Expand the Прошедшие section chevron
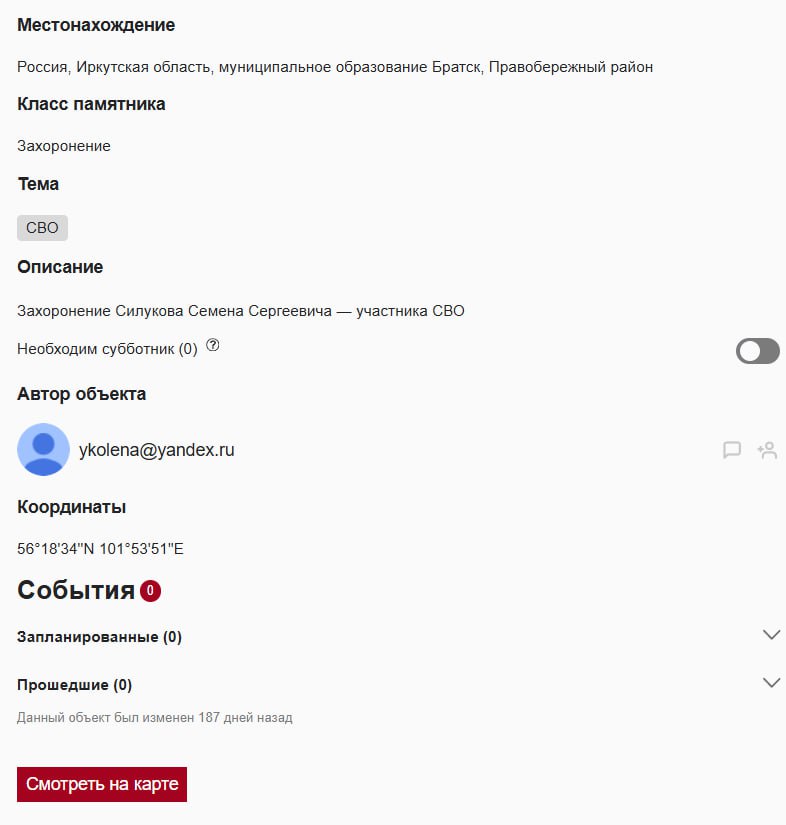 (x=771, y=683)
